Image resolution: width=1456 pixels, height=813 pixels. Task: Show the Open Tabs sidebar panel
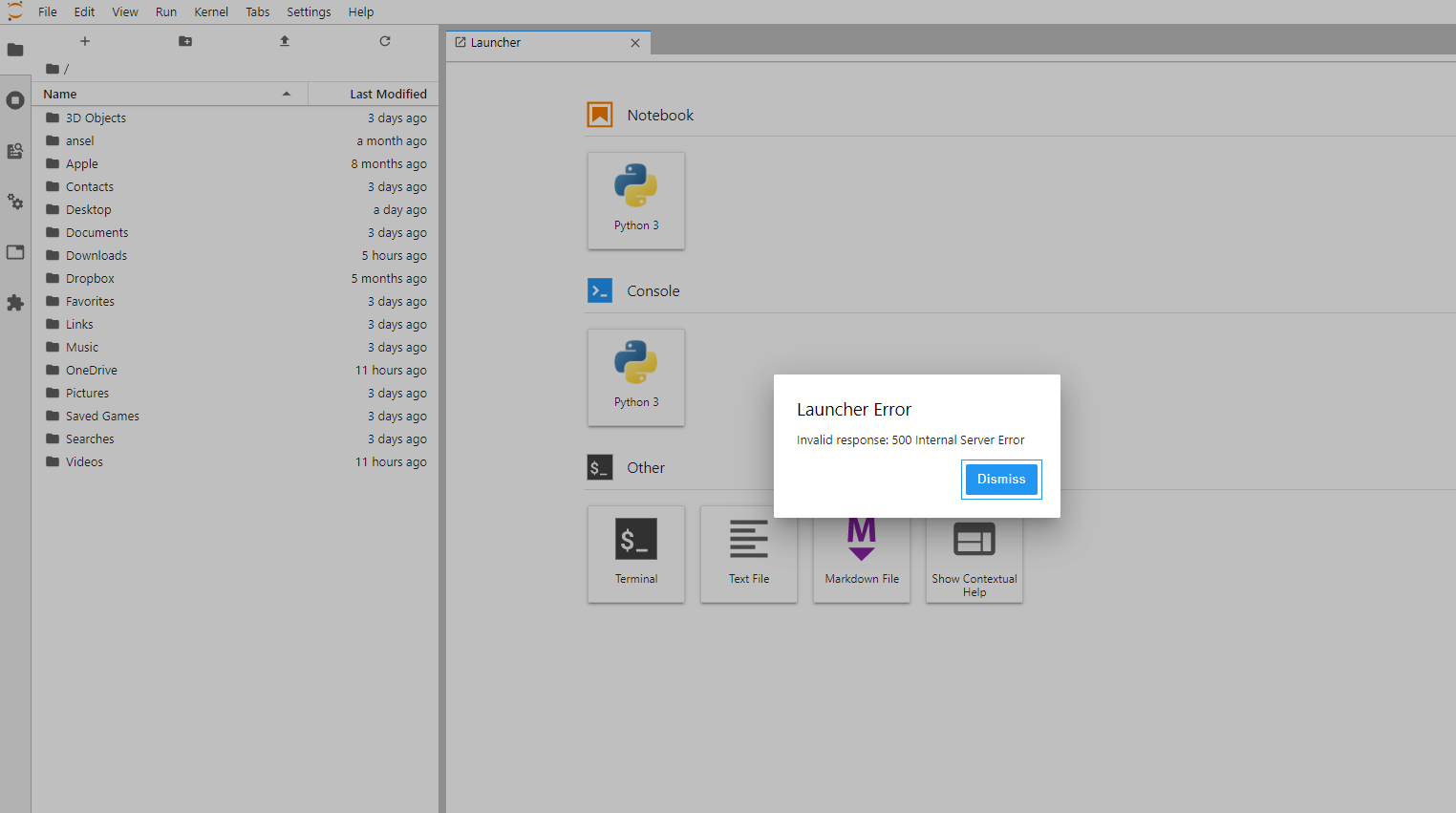click(x=15, y=252)
